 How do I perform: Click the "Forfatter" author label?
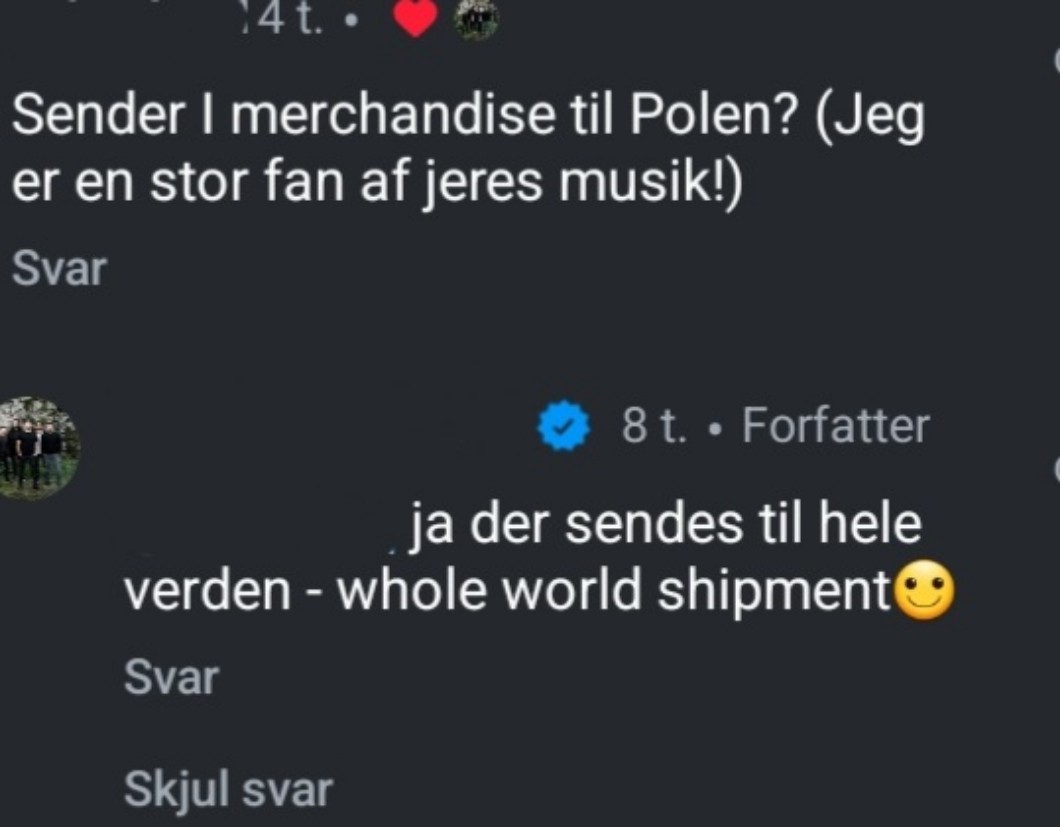coord(836,427)
